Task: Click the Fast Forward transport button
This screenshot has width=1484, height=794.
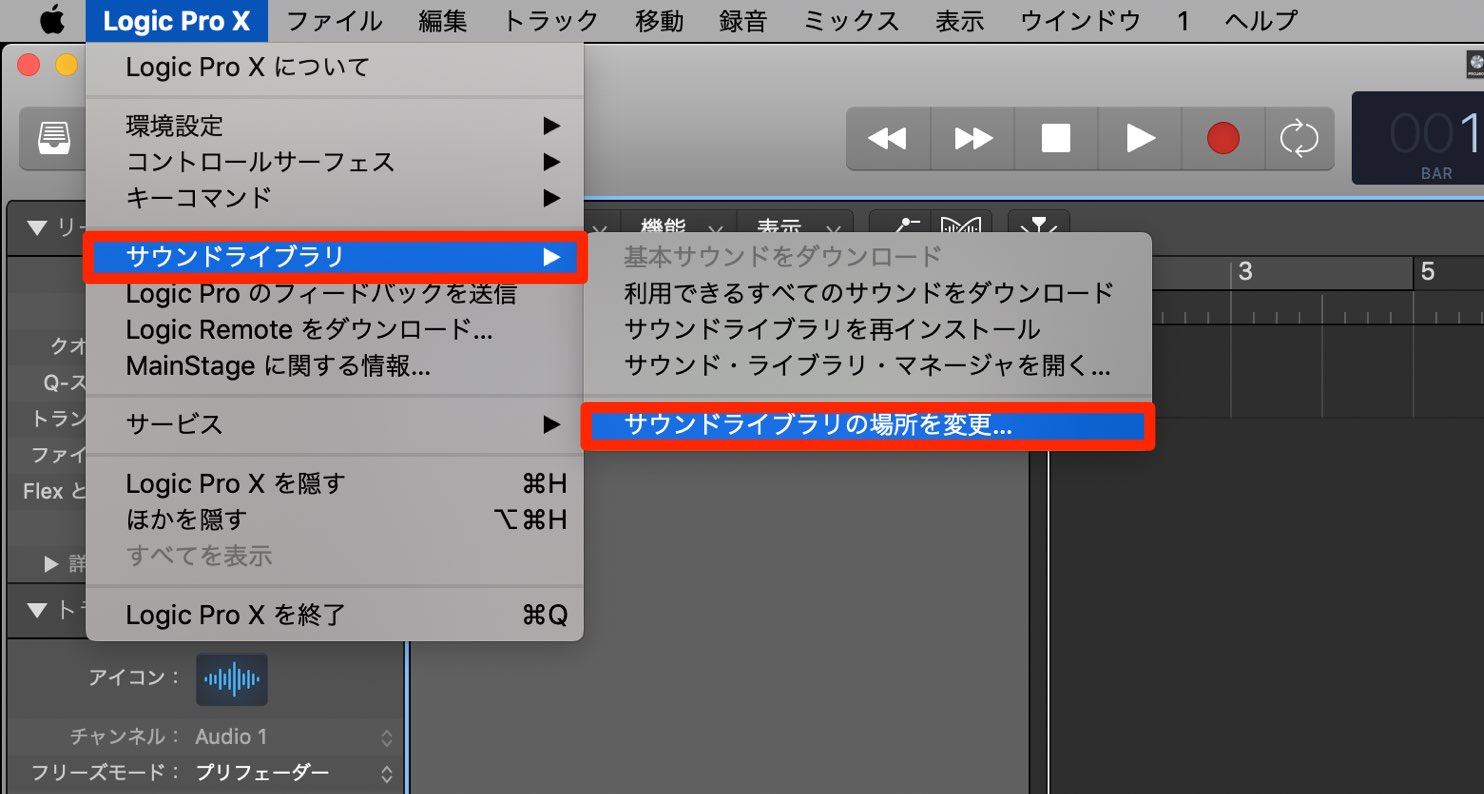Action: point(973,138)
